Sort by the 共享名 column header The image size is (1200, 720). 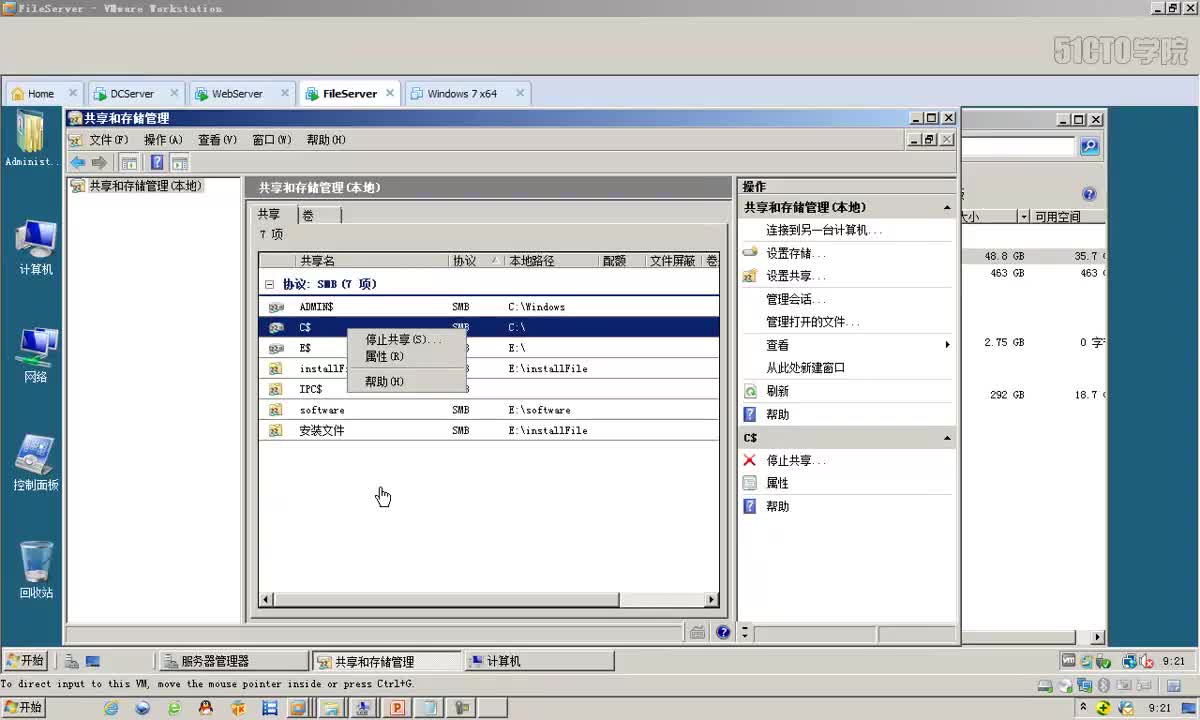(x=372, y=261)
